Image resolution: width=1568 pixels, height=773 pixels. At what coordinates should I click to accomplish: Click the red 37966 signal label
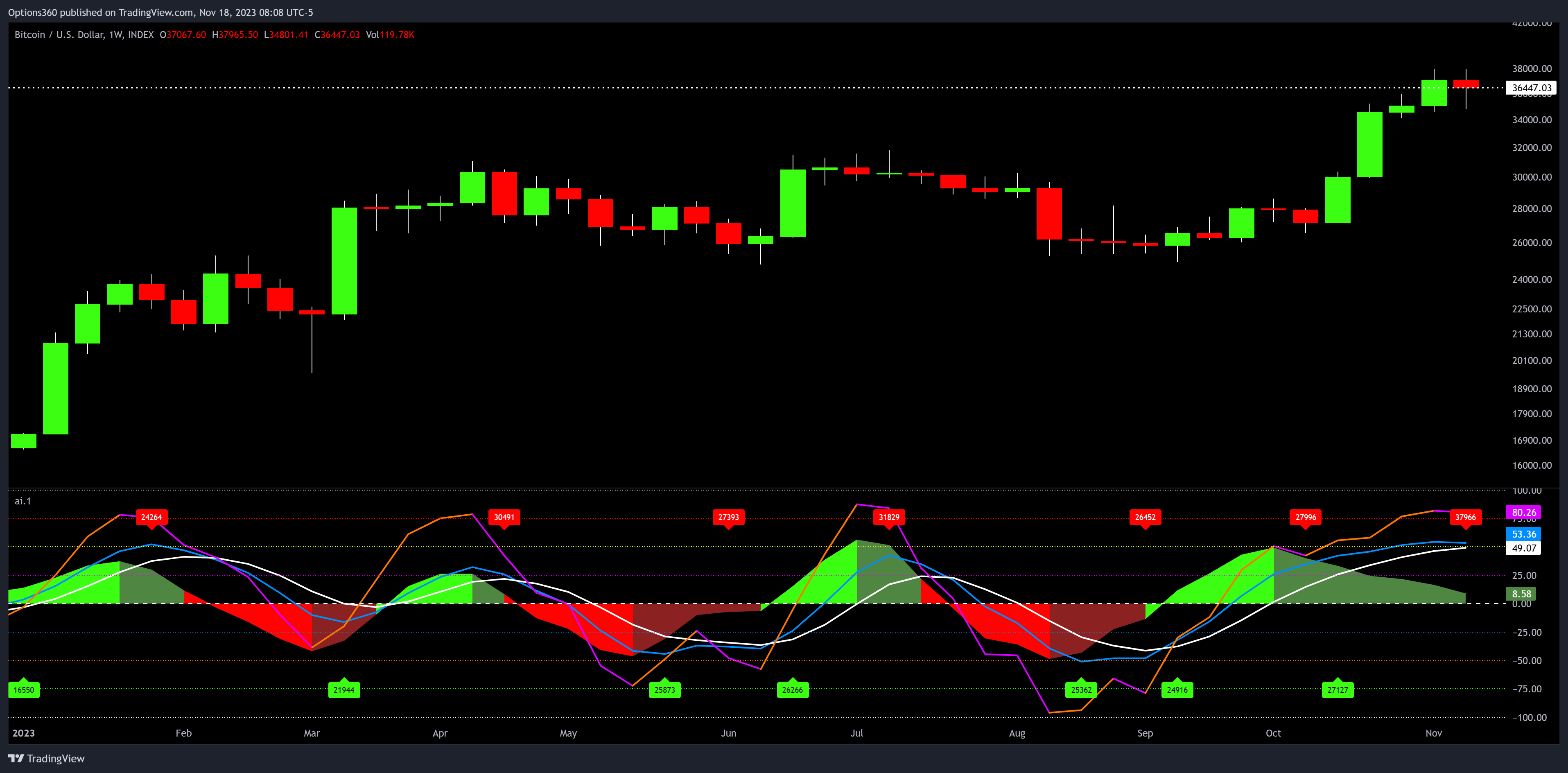[x=1466, y=518]
